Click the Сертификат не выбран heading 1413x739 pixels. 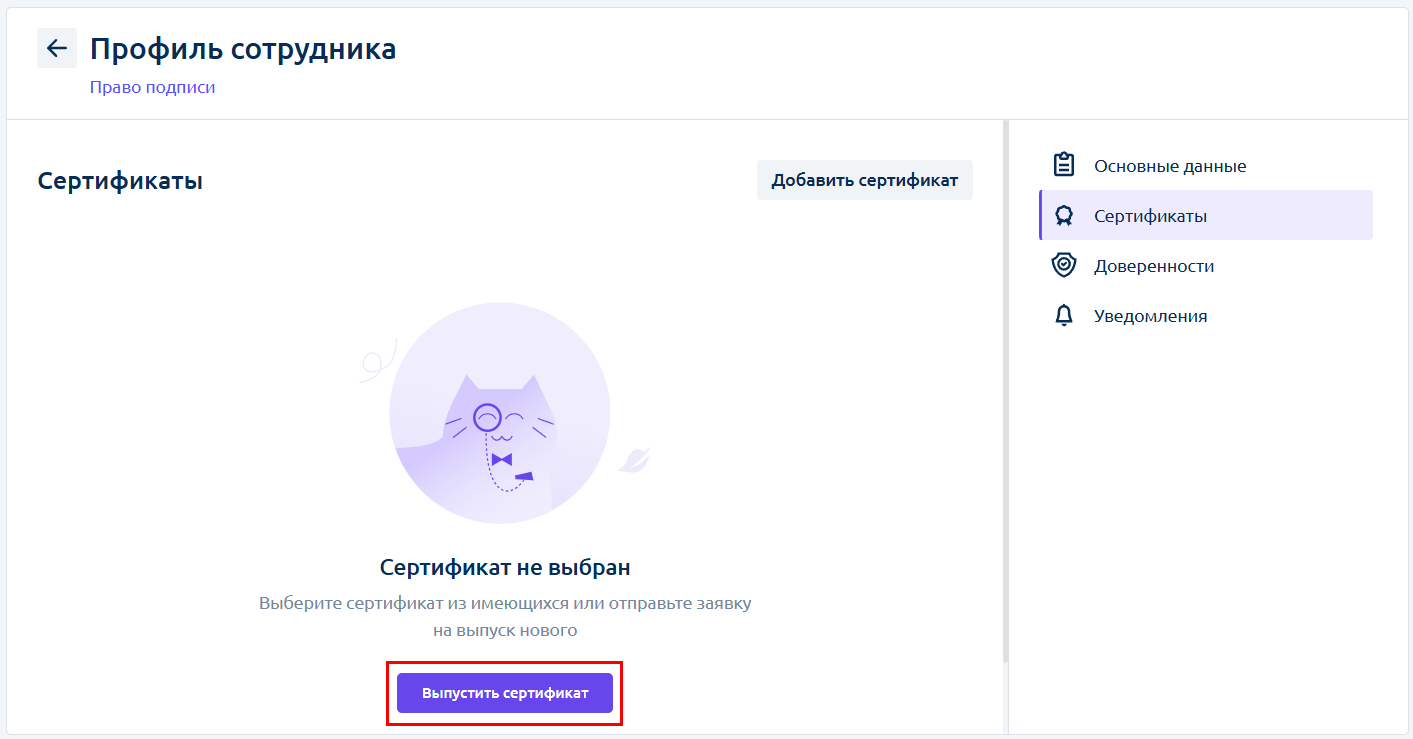505,568
